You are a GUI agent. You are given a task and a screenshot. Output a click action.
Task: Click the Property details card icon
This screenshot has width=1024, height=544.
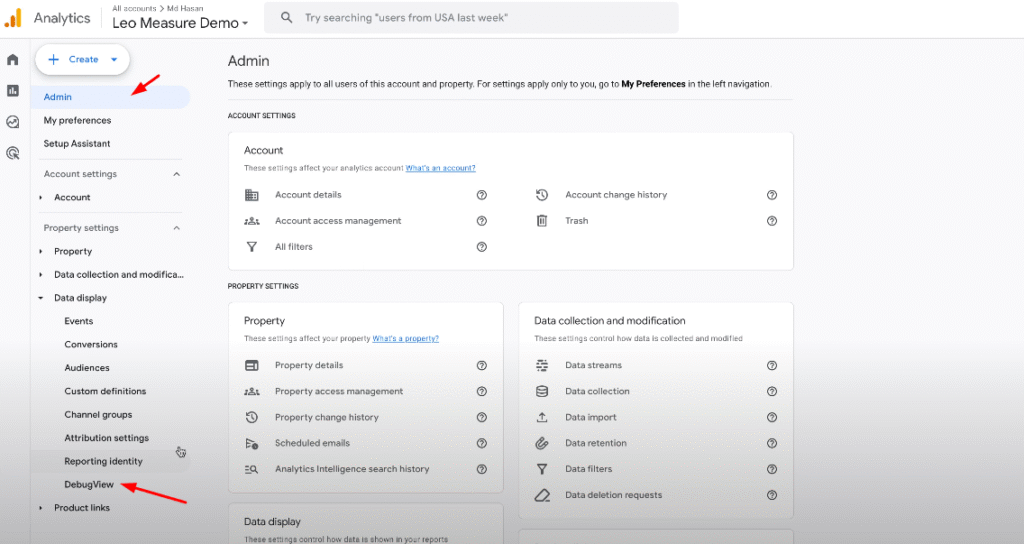pyautogui.click(x=251, y=365)
